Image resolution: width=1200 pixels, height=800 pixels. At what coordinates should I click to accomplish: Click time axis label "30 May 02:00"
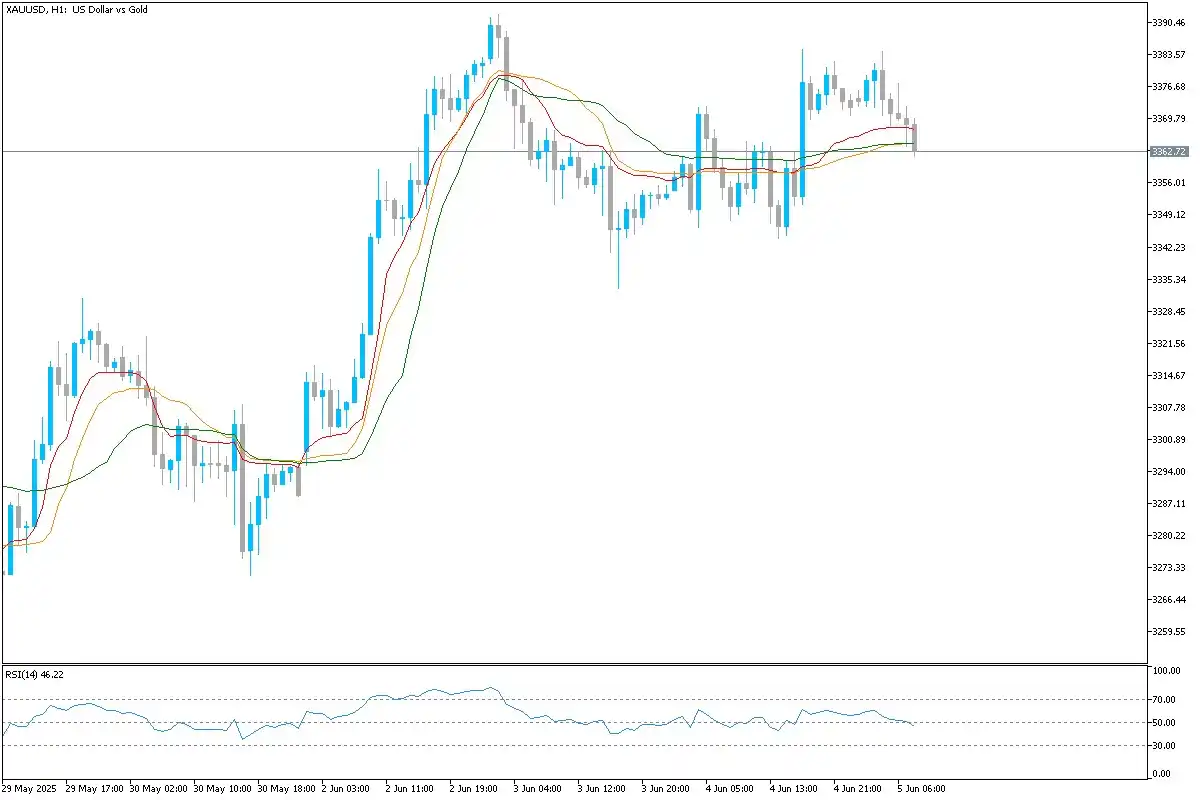[157, 788]
